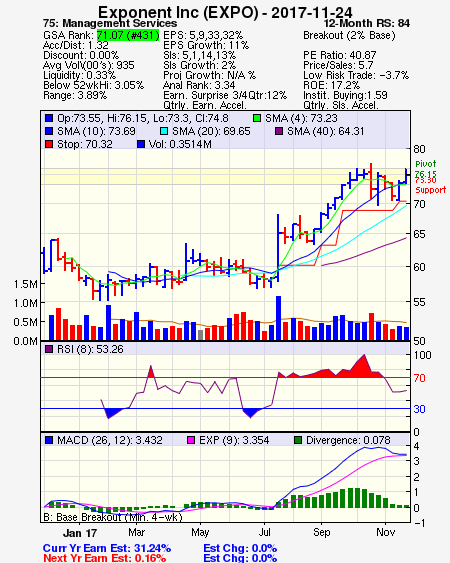This screenshot has width=450, height=563.
Task: Click the green SMA (4) legend swatch
Action: (257, 118)
